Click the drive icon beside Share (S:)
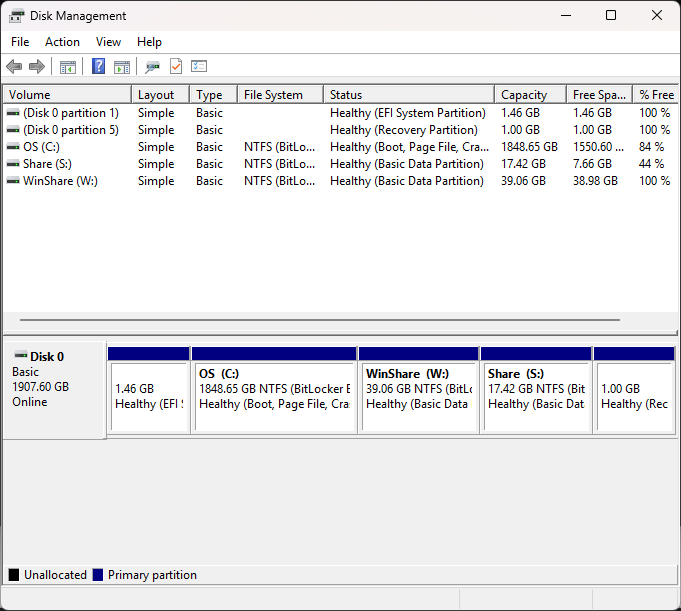The image size is (681, 611). (13, 164)
